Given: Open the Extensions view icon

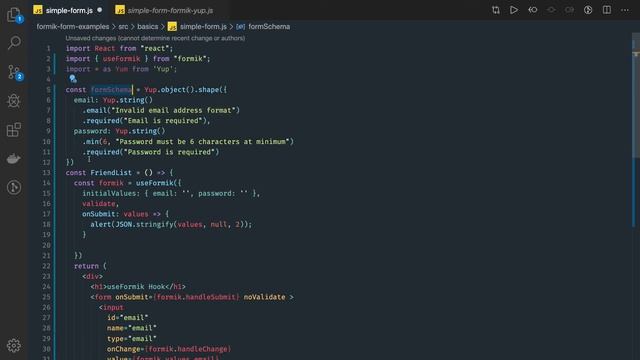Looking at the screenshot, I should [x=14, y=130].
